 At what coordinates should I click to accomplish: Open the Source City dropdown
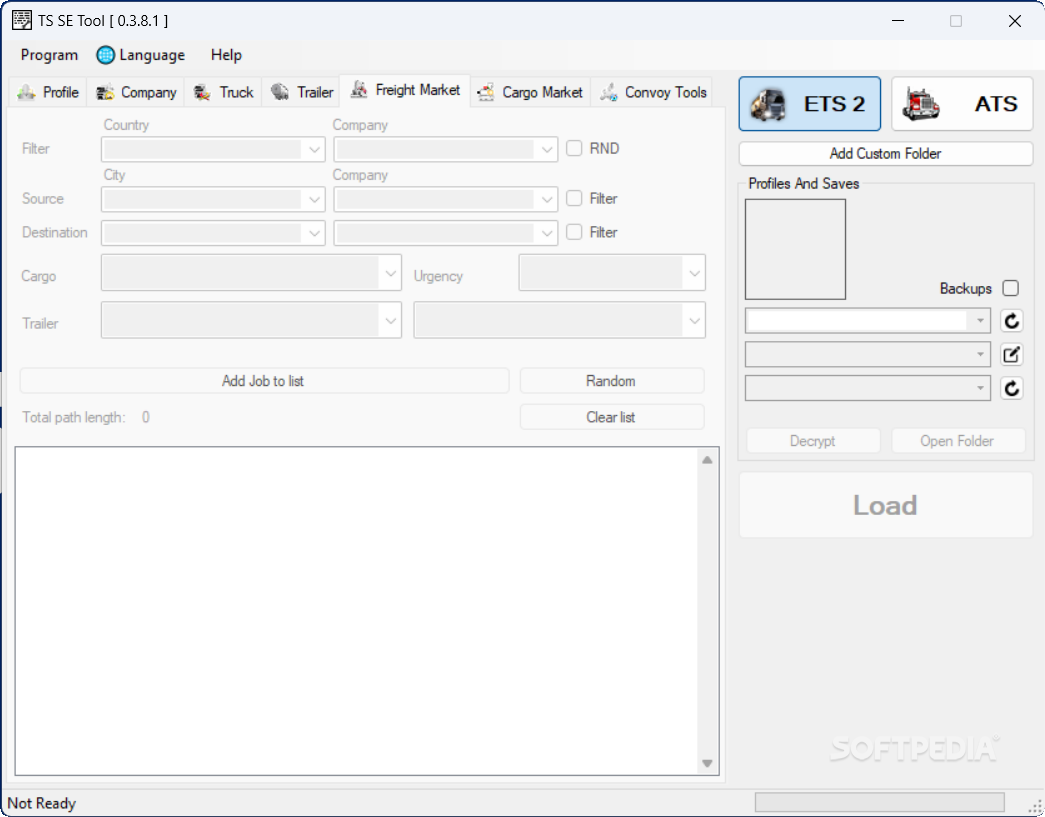coord(213,199)
